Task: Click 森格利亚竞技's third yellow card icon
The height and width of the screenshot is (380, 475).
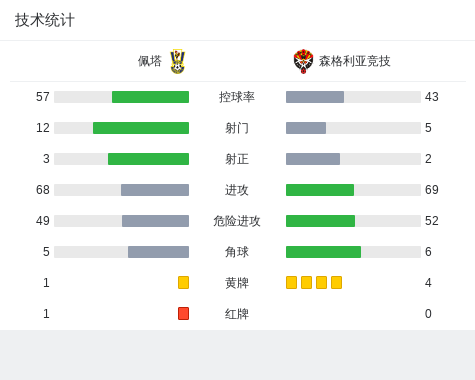Action: (321, 282)
